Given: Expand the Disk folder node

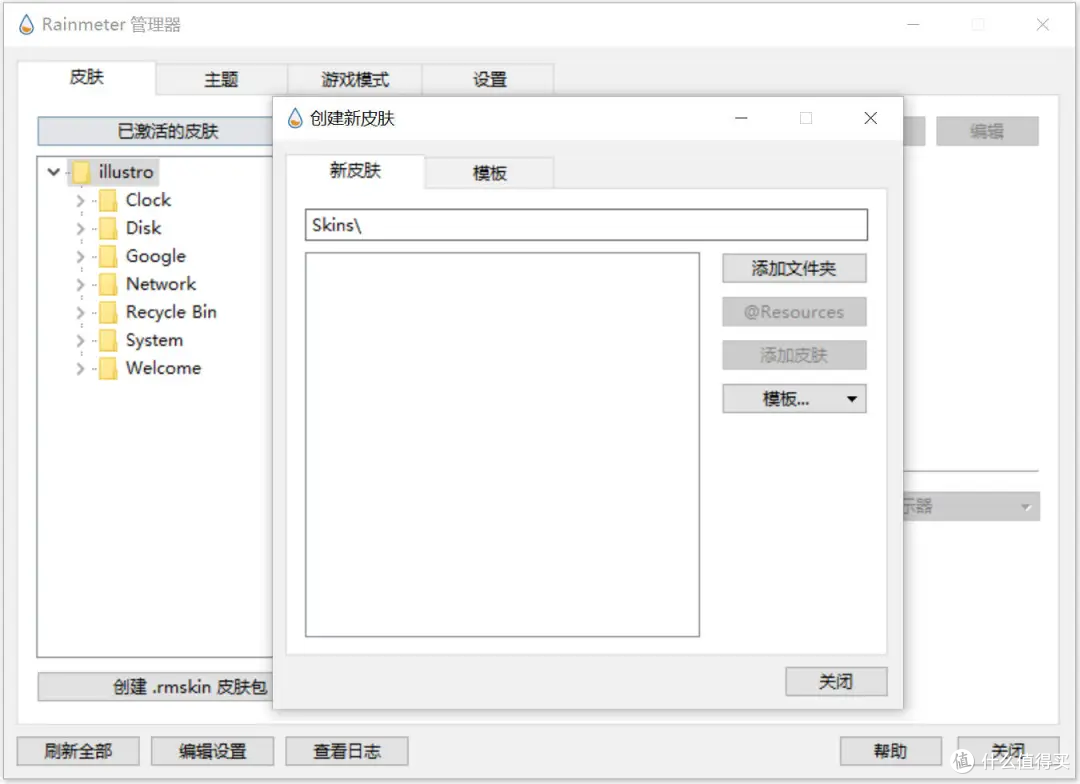Looking at the screenshot, I should [x=80, y=228].
